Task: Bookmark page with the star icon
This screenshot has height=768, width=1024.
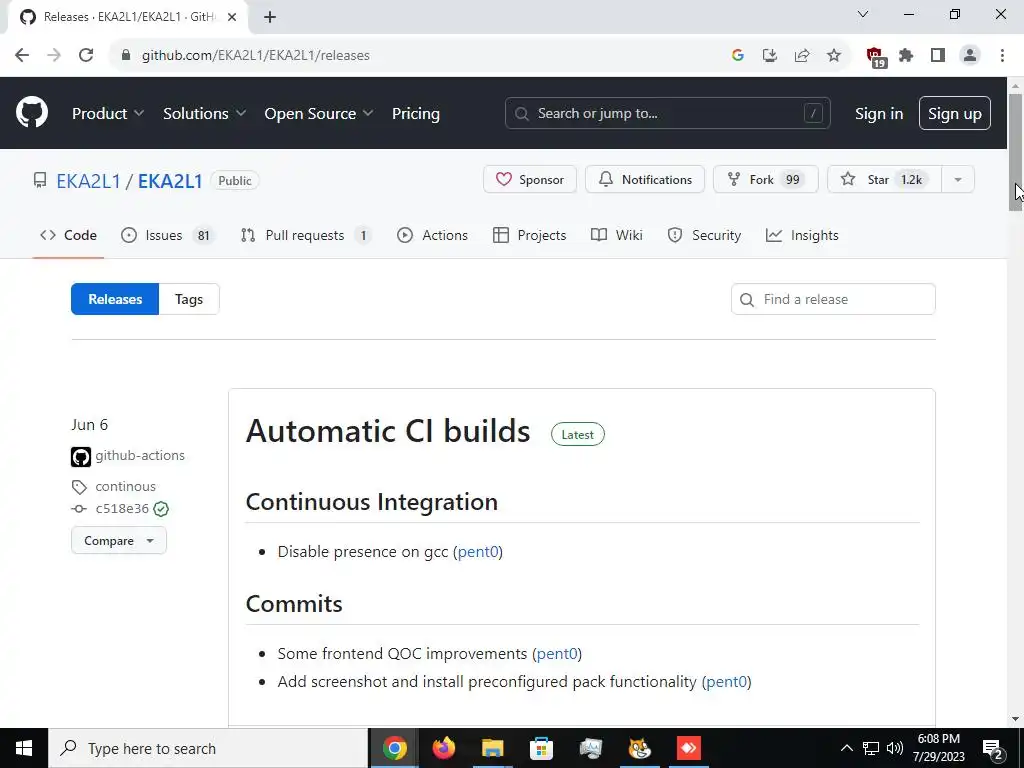Action: 833,56
